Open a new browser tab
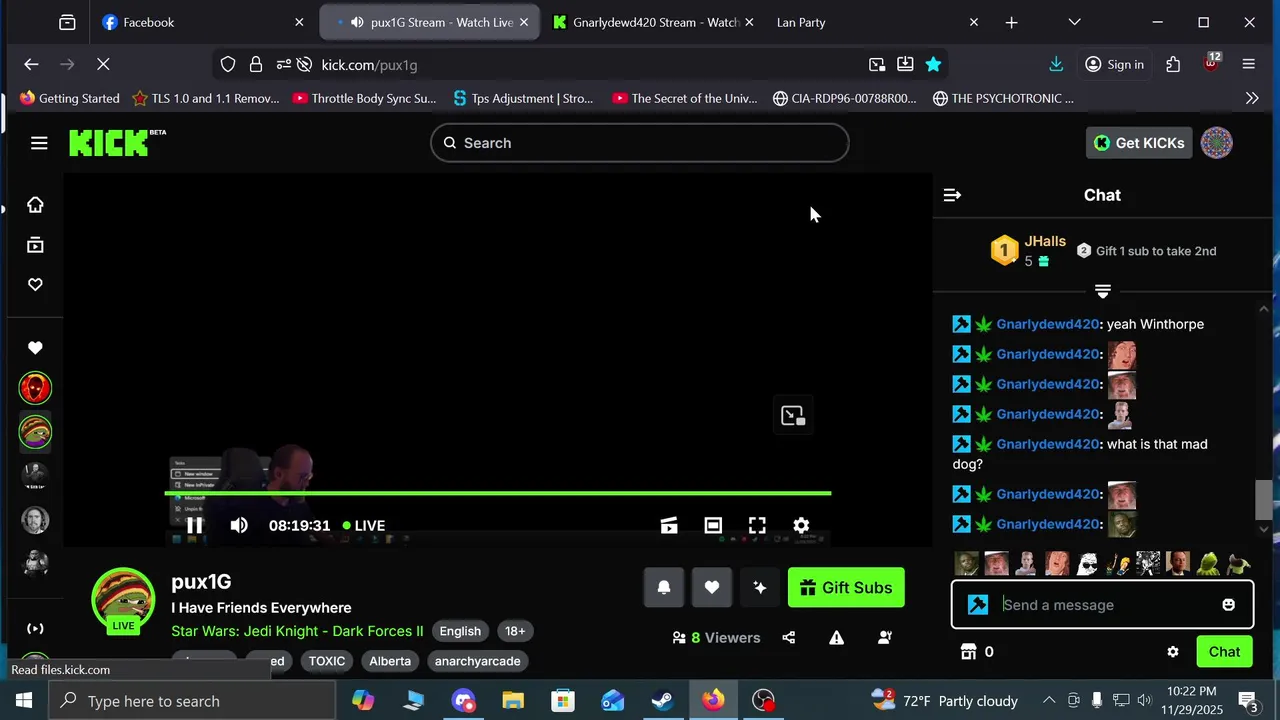This screenshot has height=720, width=1280. point(1012,22)
